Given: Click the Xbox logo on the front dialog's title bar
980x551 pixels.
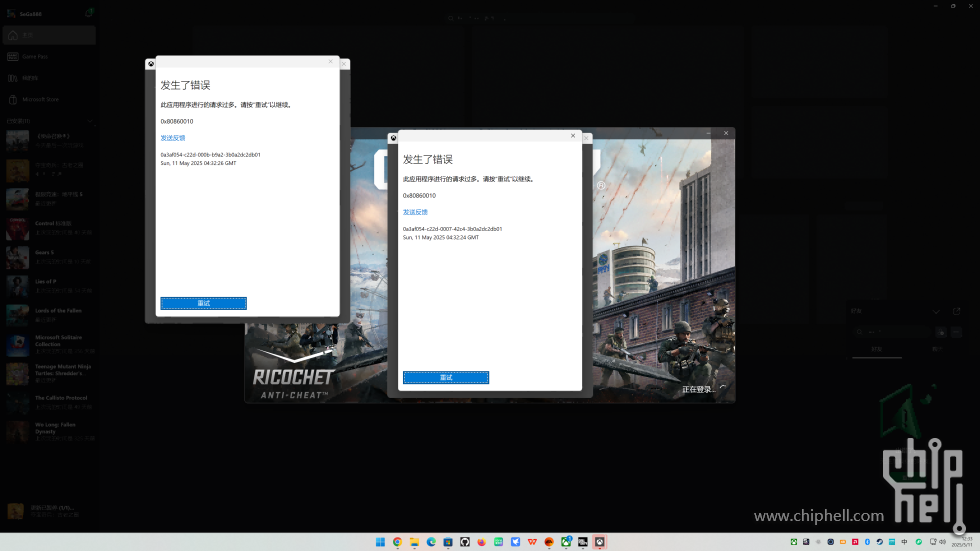Looking at the screenshot, I should coord(393,138).
